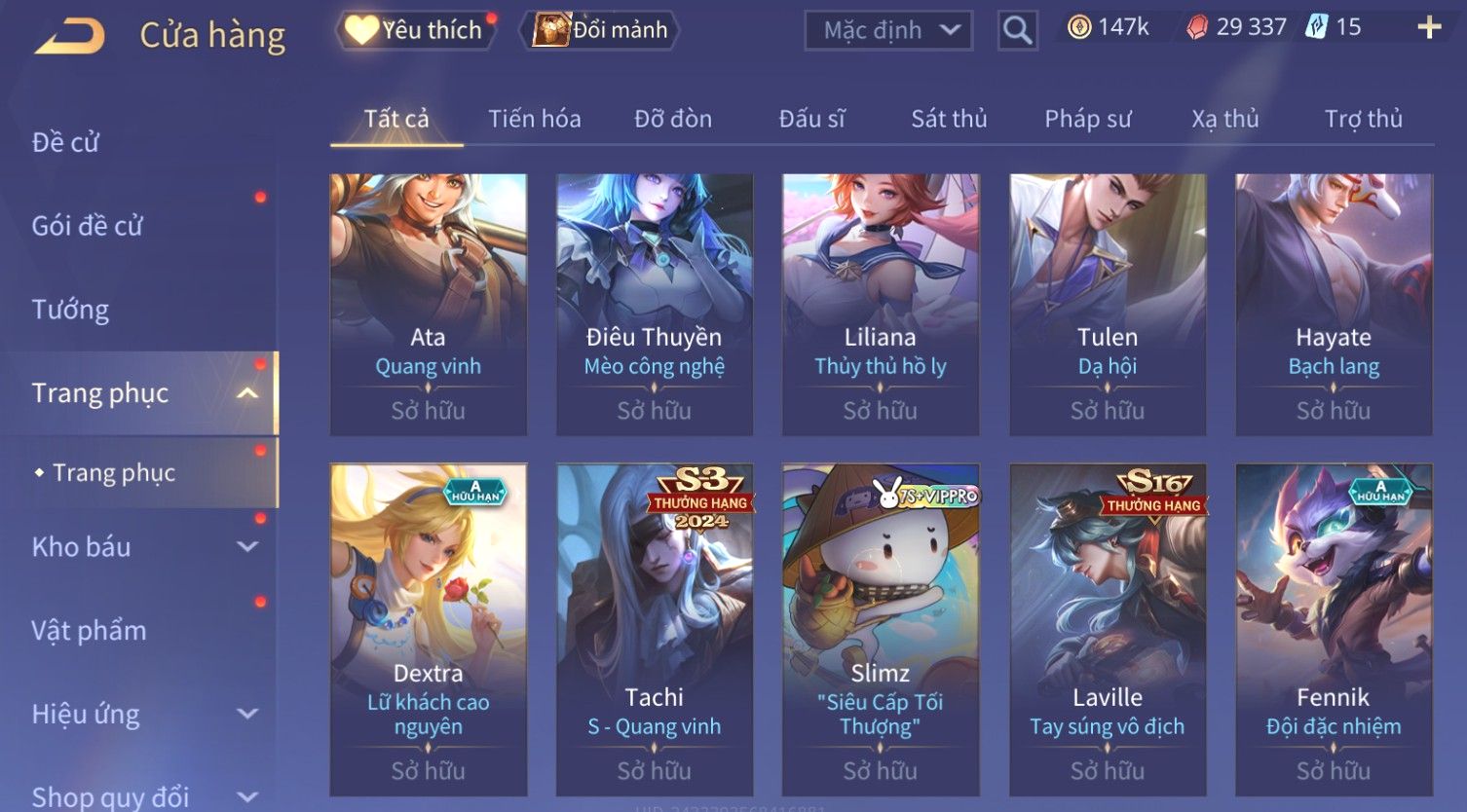
Task: Expand the Kho báu sidebar section
Action: click(247, 547)
